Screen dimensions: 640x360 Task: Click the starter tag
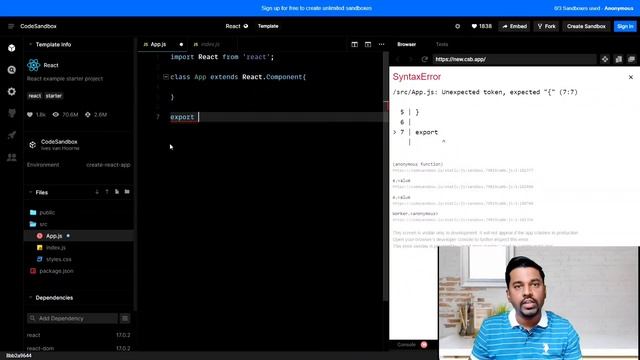tap(54, 96)
